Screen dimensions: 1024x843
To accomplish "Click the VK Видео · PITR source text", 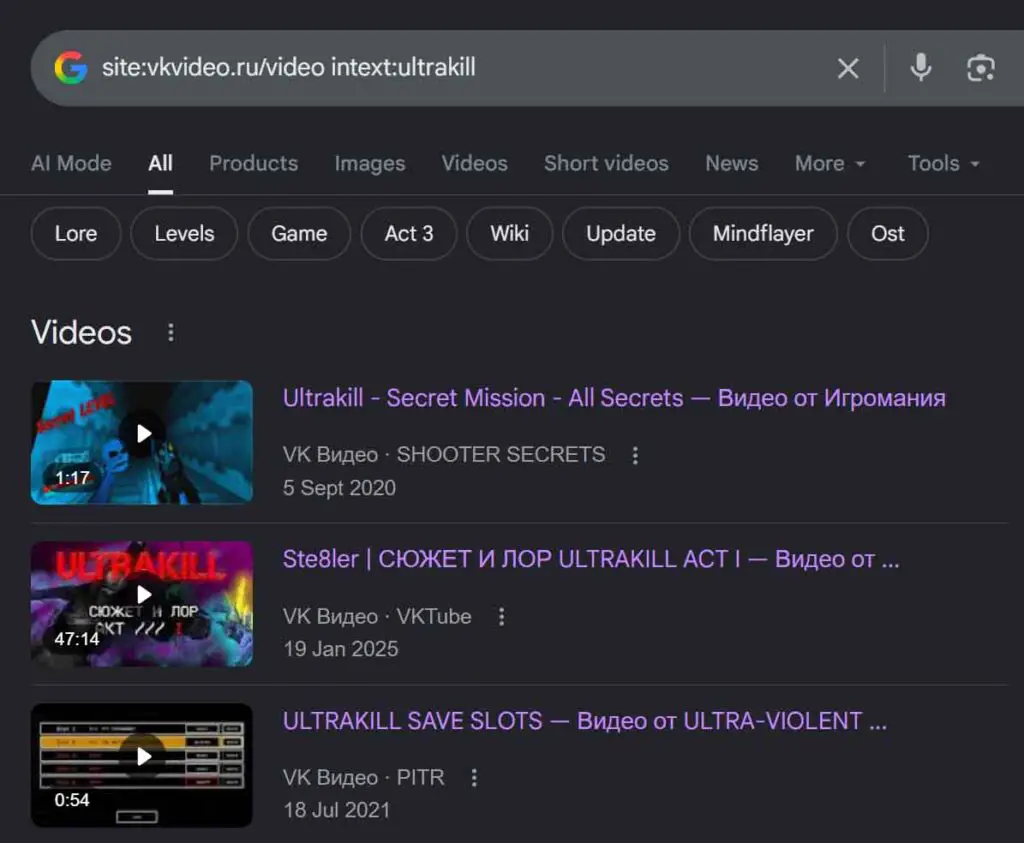I will pyautogui.click(x=364, y=778).
